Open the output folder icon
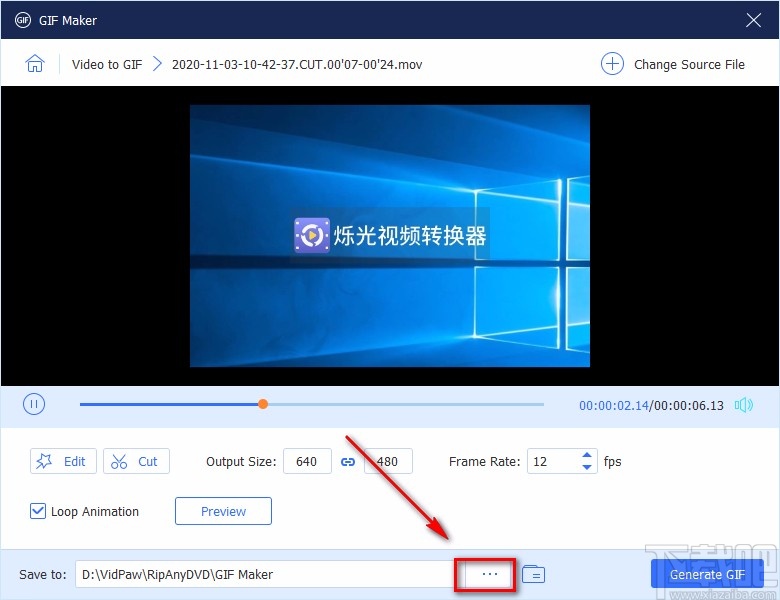This screenshot has width=780, height=600. 533,574
